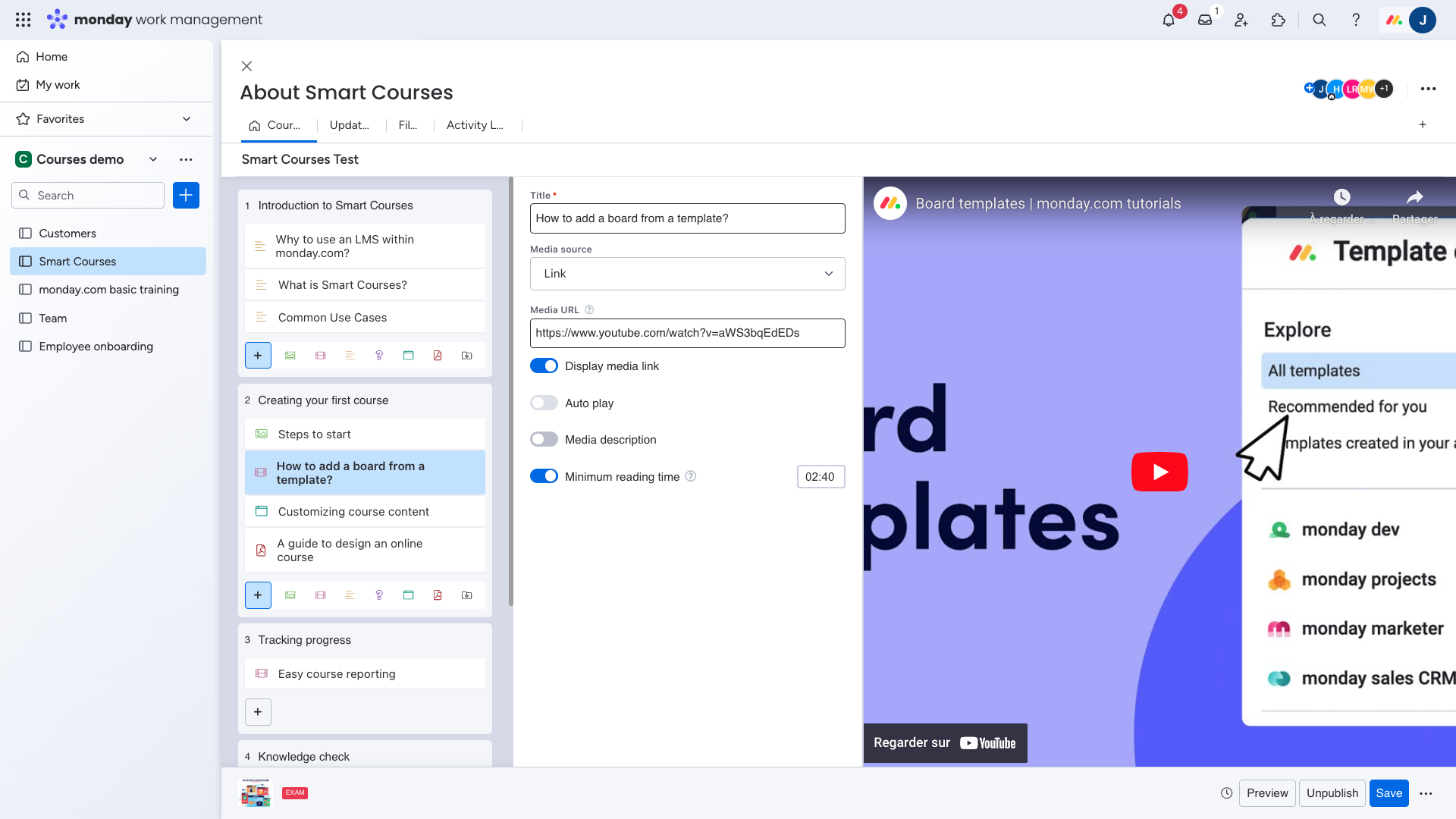The image size is (1456, 819).
Task: Open monday.com basic training board
Action: (108, 290)
